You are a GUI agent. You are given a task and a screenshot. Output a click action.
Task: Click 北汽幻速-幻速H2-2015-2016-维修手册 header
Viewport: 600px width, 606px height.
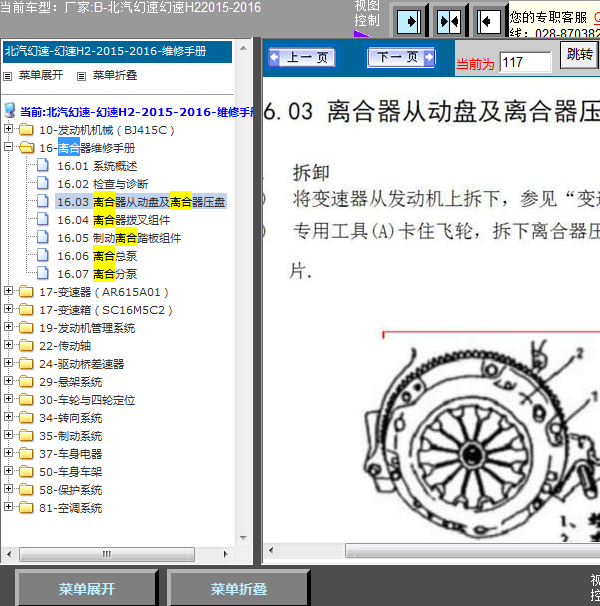coord(117,51)
